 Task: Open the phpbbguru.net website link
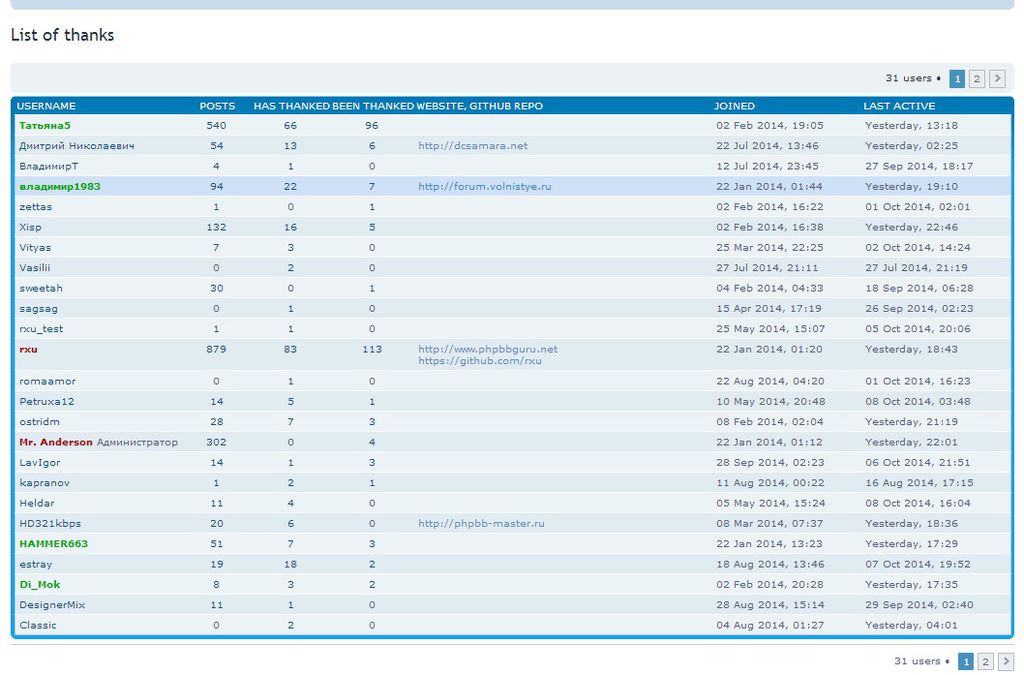click(x=487, y=349)
